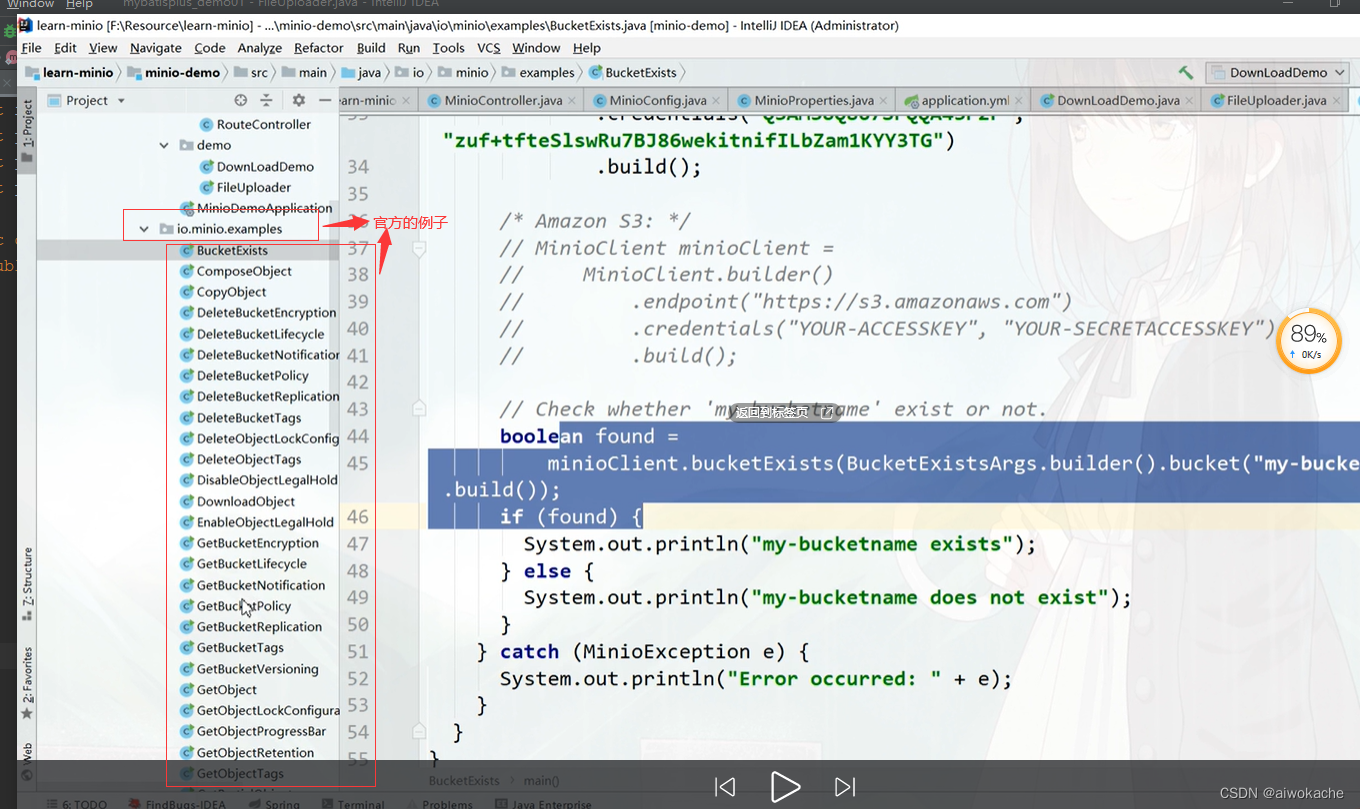Open the VCS menu
1360x809 pixels.
[x=489, y=47]
